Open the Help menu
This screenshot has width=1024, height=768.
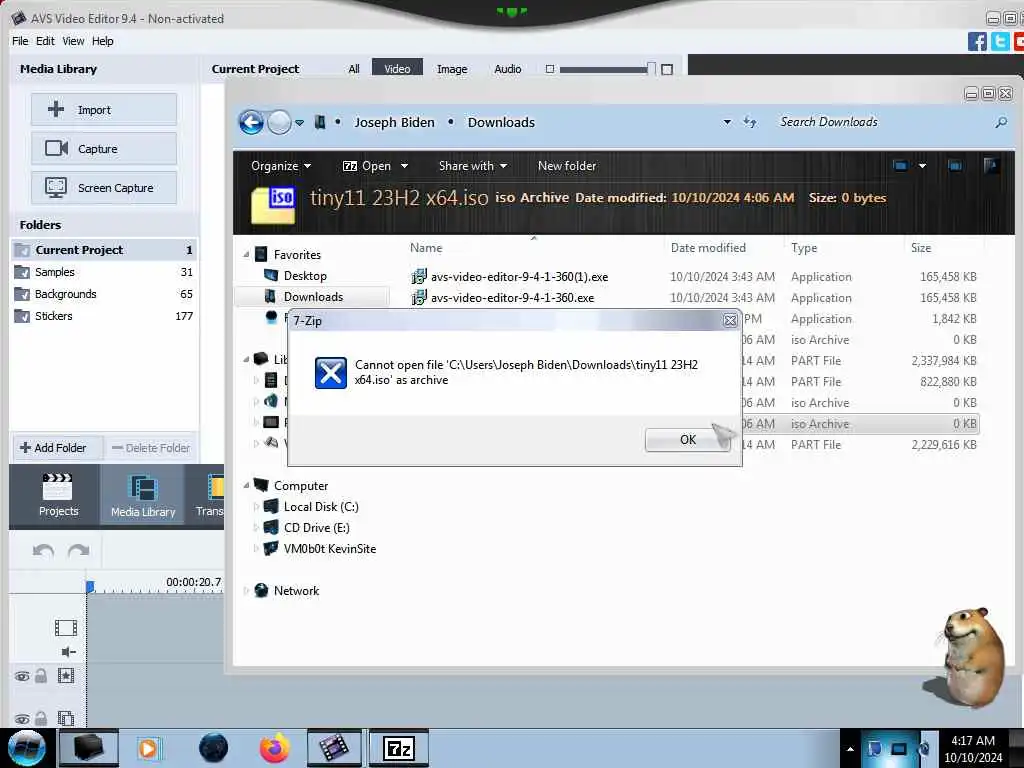(x=103, y=41)
